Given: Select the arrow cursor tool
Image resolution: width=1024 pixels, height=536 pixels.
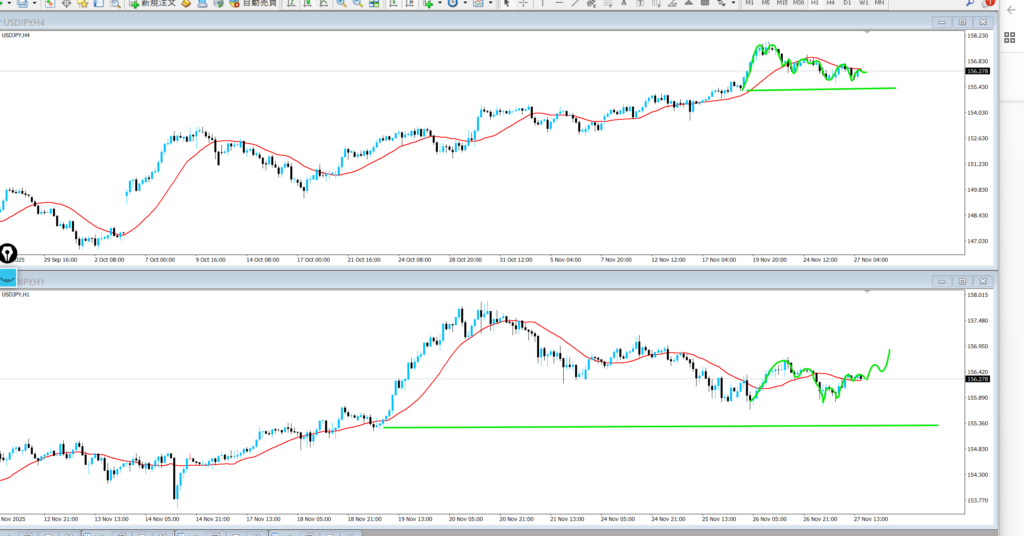Looking at the screenshot, I should point(506,4).
